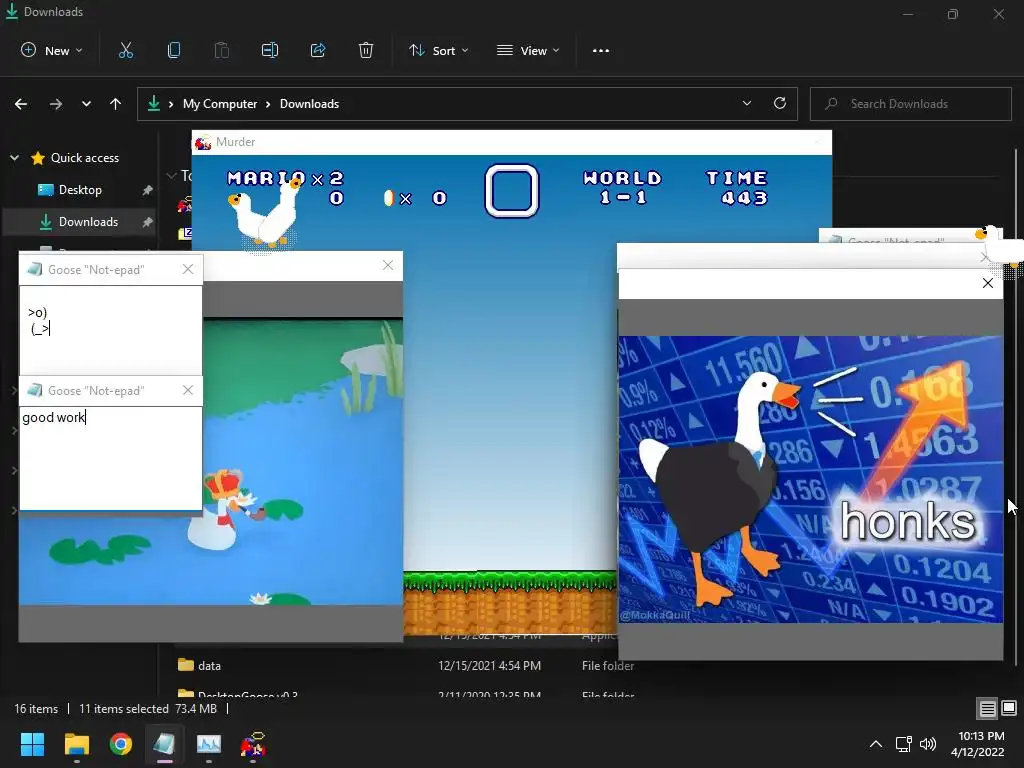Click the Share icon in toolbar
Screen dimensions: 1024x768
[318, 50]
